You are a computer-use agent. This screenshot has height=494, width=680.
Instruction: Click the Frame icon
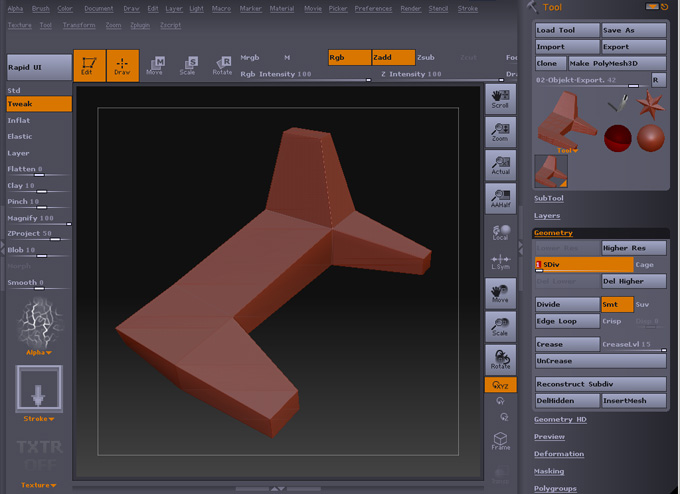click(500, 441)
